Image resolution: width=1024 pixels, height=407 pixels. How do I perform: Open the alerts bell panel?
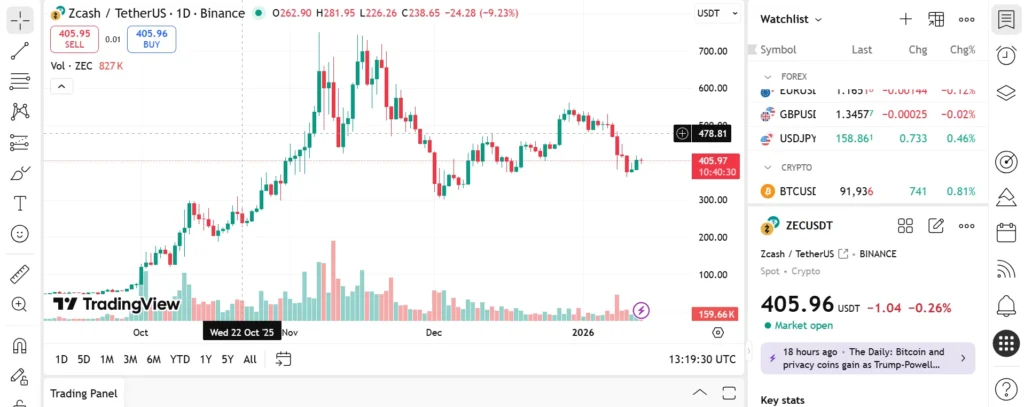pyautogui.click(x=1006, y=305)
